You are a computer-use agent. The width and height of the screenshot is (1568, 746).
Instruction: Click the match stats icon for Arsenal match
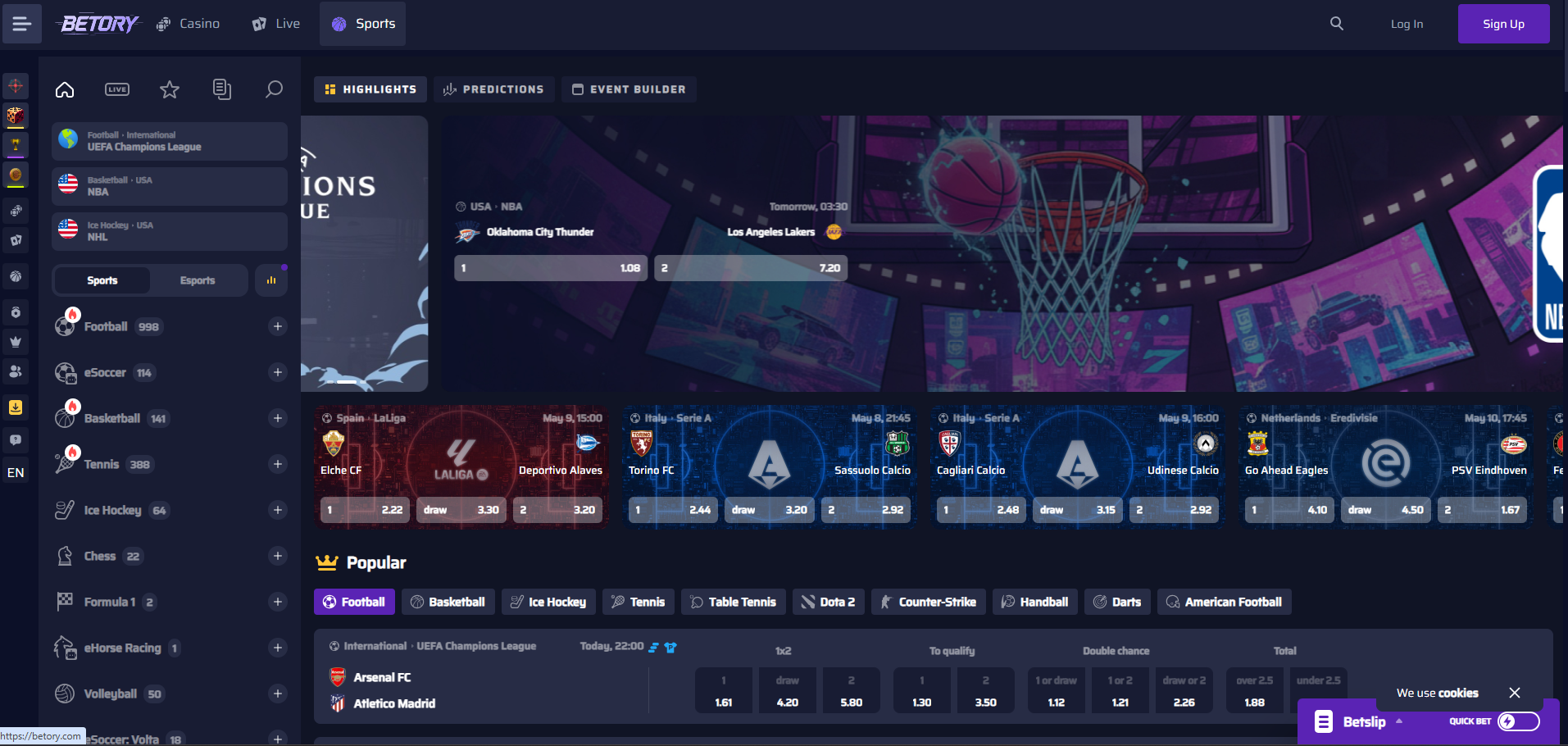pyautogui.click(x=654, y=647)
